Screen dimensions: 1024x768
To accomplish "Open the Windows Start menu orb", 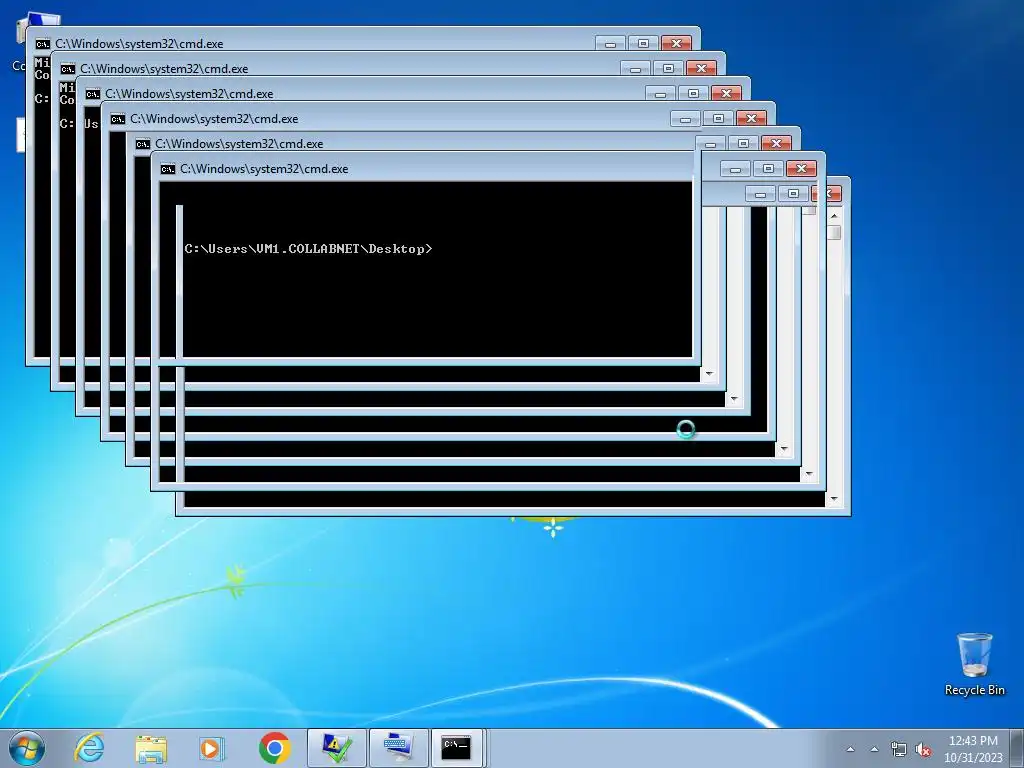I will pos(27,748).
